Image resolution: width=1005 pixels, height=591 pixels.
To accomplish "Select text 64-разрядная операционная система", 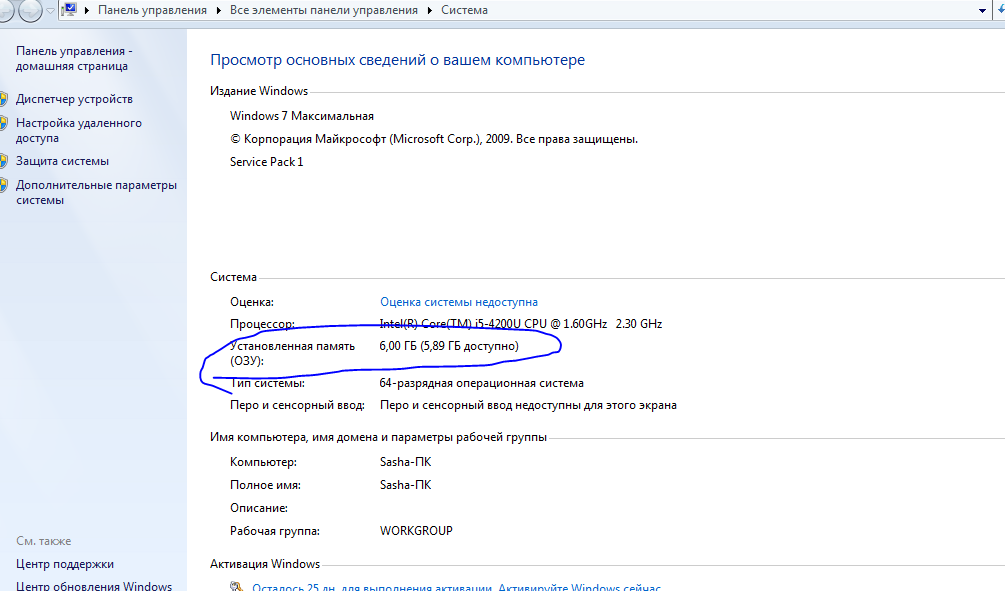I will pyautogui.click(x=481, y=383).
